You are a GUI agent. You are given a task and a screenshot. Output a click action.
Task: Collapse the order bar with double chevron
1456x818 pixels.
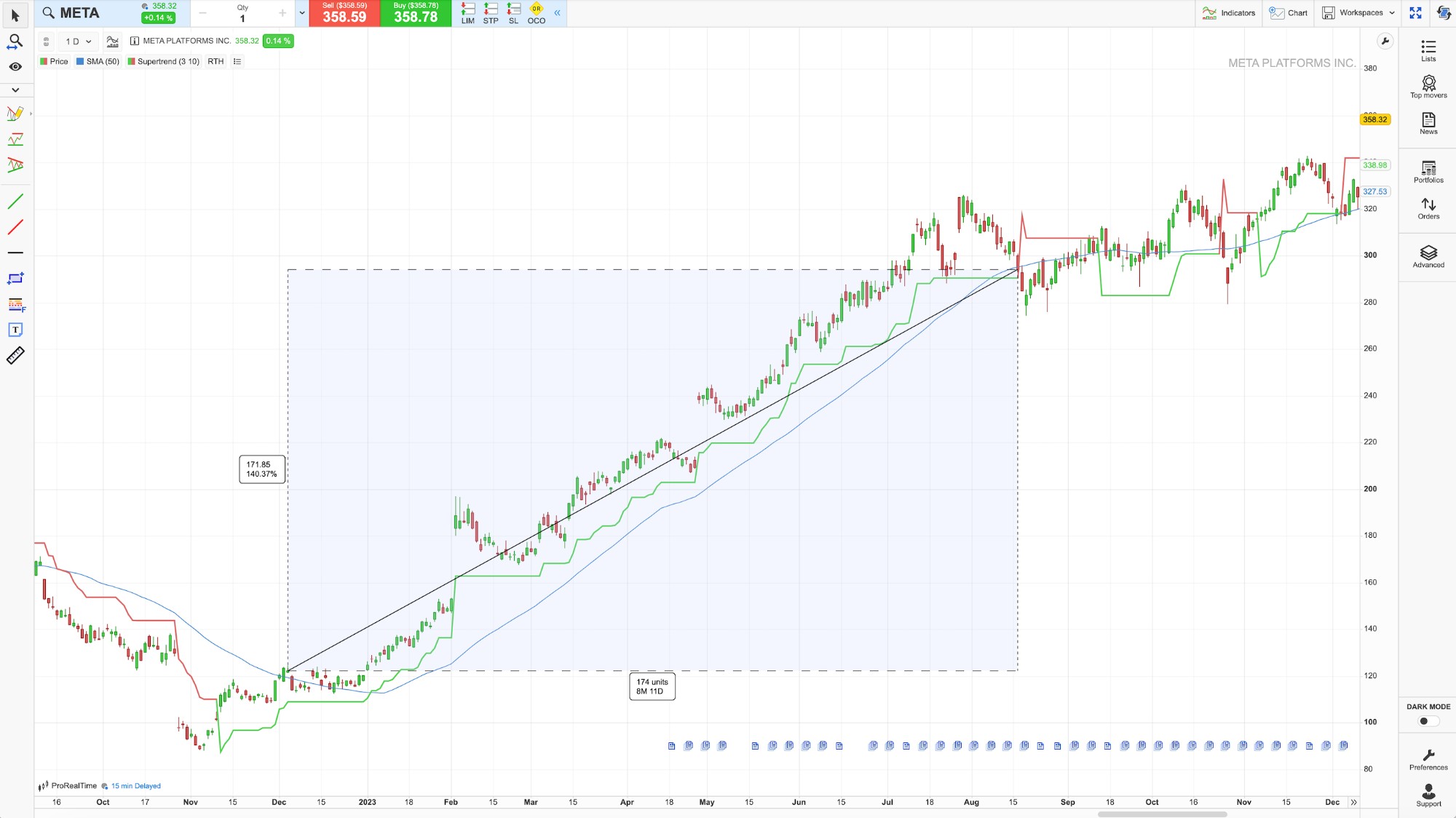(557, 13)
